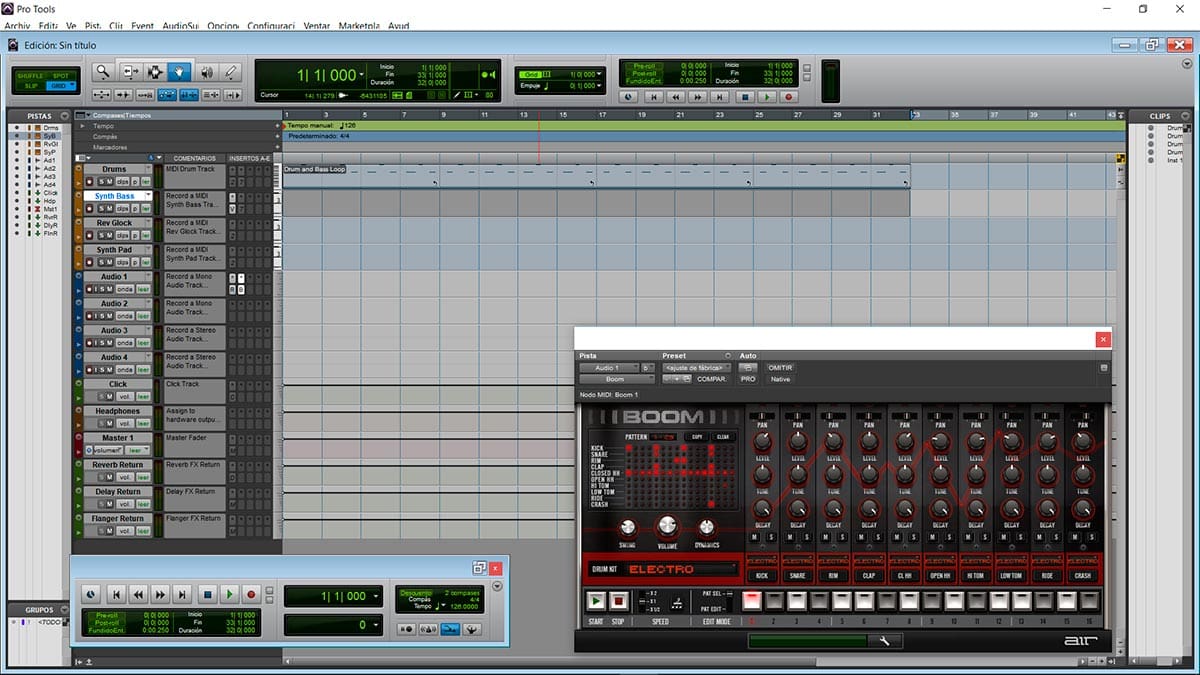Open Synth Bass track name dropdown
The height and width of the screenshot is (675, 1200).
(148, 196)
